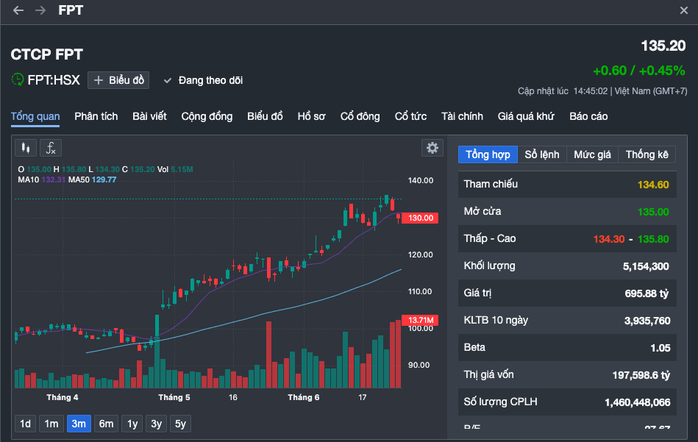Close the FPT panel with X

[684, 10]
